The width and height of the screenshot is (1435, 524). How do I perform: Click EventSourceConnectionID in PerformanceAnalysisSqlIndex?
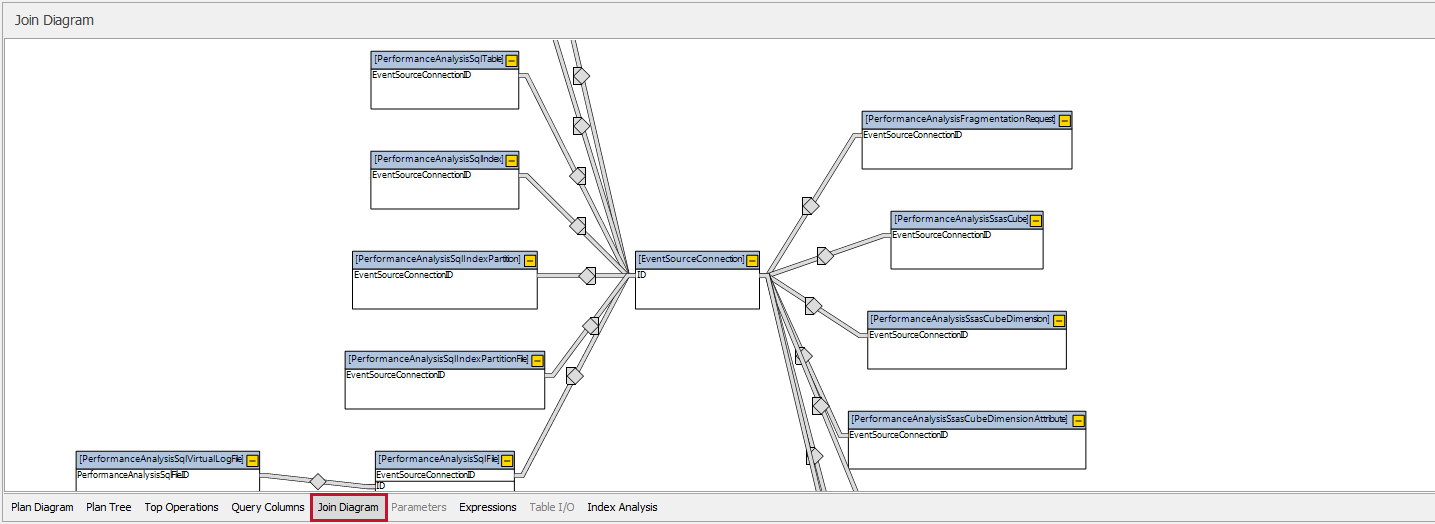422,175
